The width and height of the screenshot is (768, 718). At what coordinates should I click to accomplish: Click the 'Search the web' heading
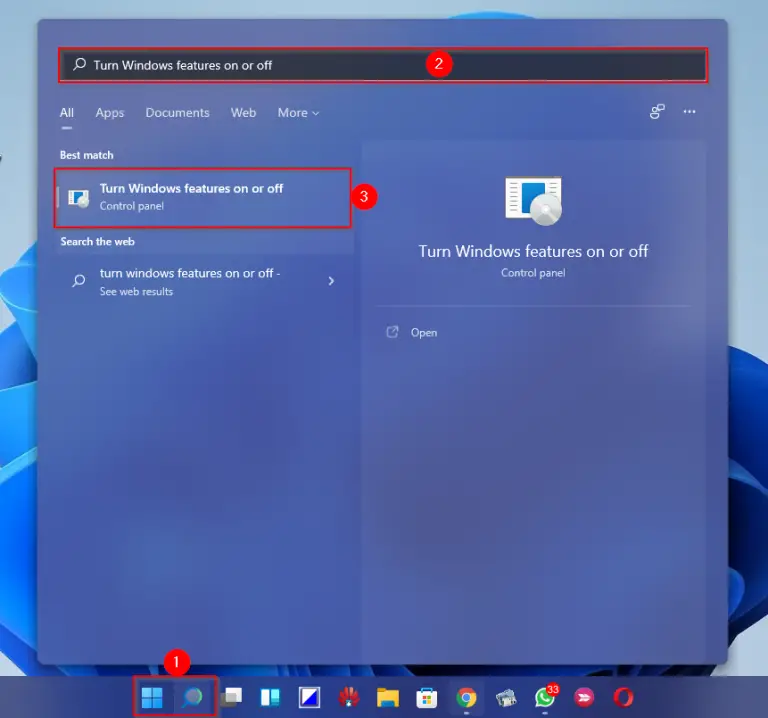(97, 241)
